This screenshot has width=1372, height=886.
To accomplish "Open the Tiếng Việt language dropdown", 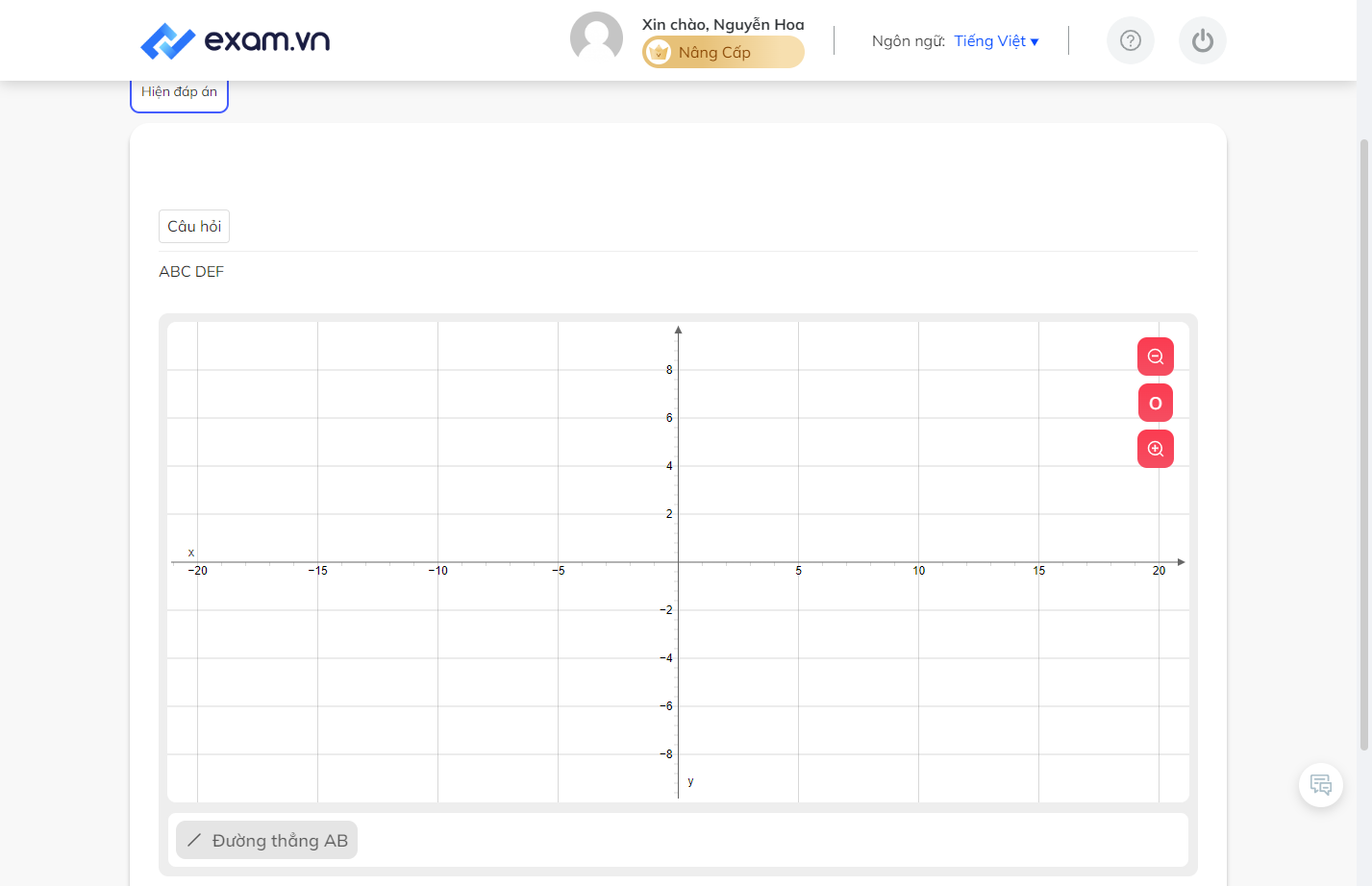I will coord(996,41).
